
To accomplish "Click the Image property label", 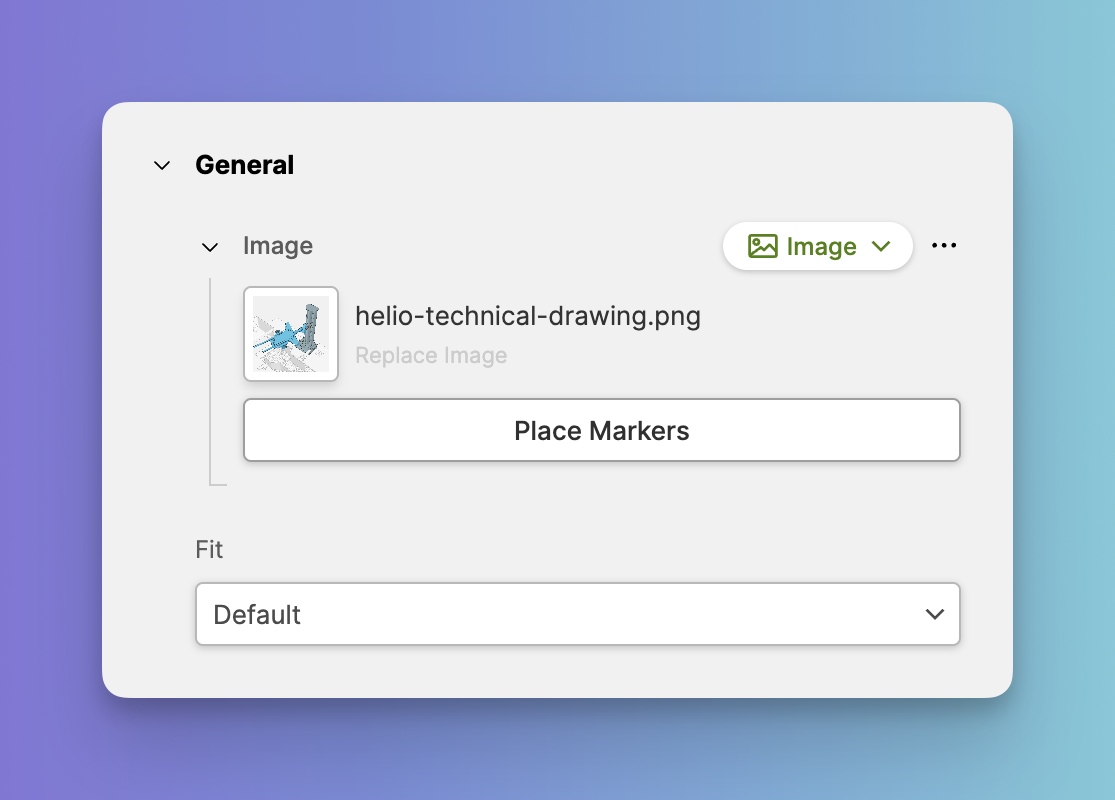I will 278,246.
